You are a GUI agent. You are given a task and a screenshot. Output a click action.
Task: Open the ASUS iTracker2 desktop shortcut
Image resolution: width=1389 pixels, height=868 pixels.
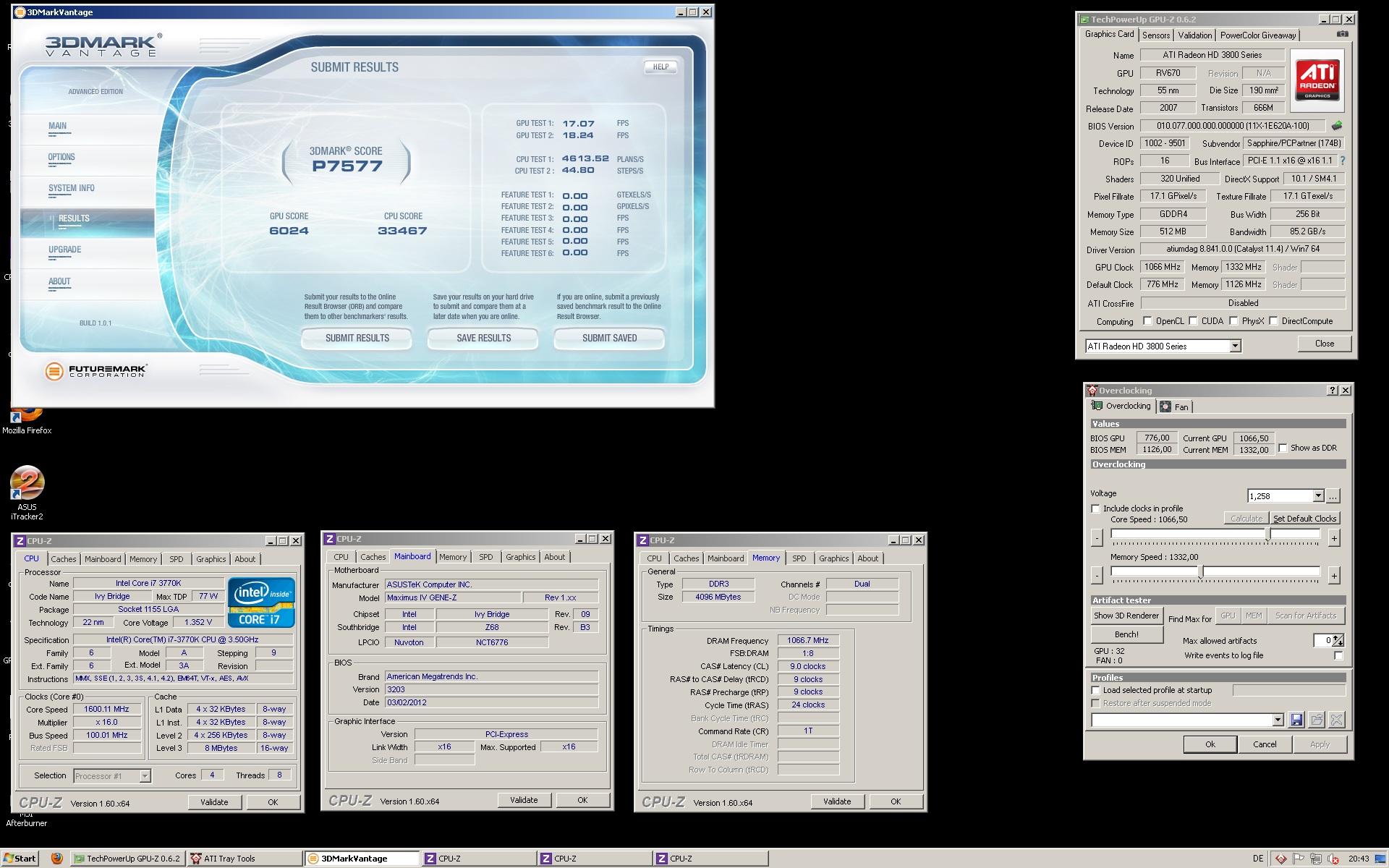27,493
